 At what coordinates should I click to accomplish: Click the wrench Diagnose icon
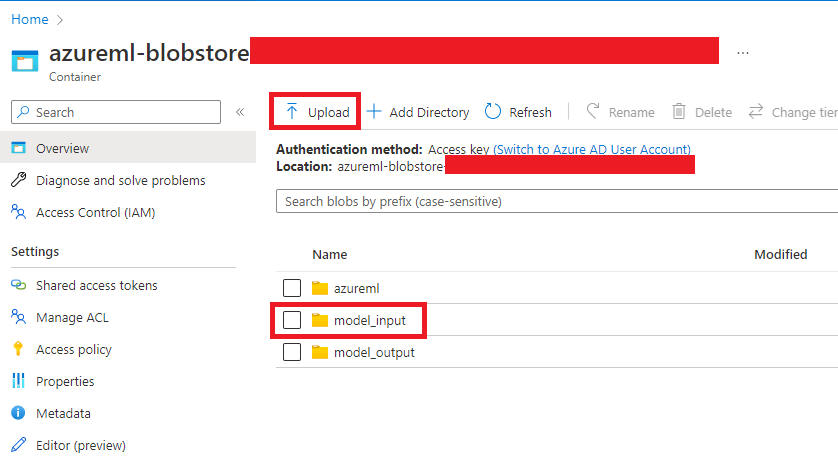(19, 180)
